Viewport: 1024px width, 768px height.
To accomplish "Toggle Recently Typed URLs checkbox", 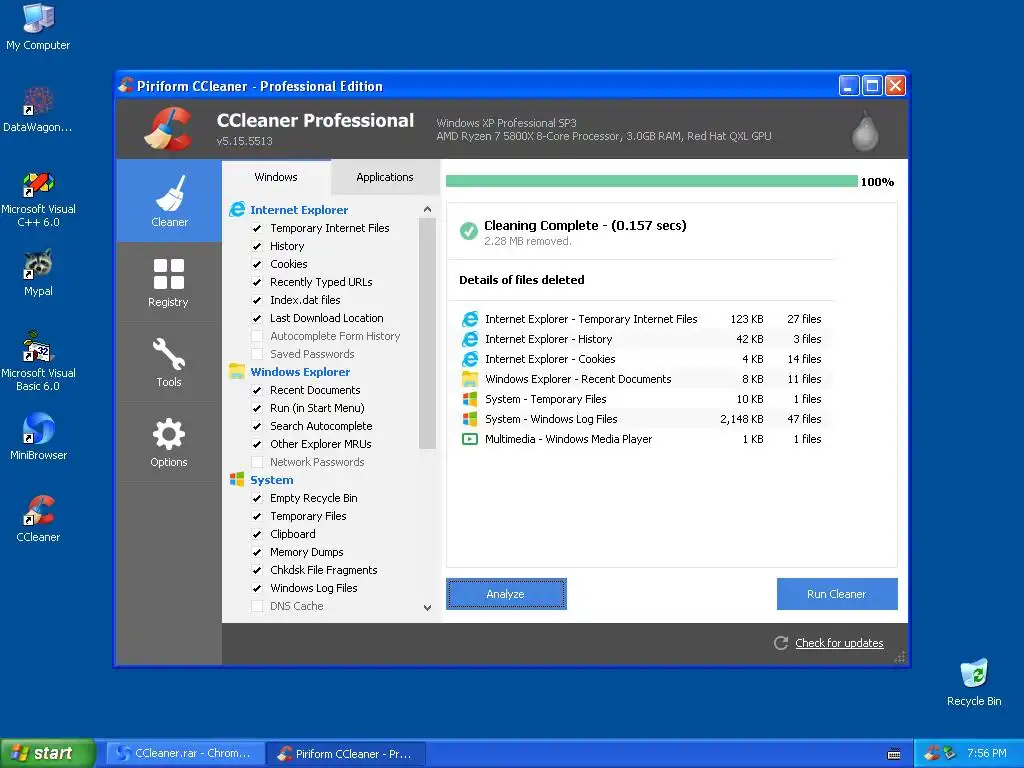I will click(x=257, y=282).
